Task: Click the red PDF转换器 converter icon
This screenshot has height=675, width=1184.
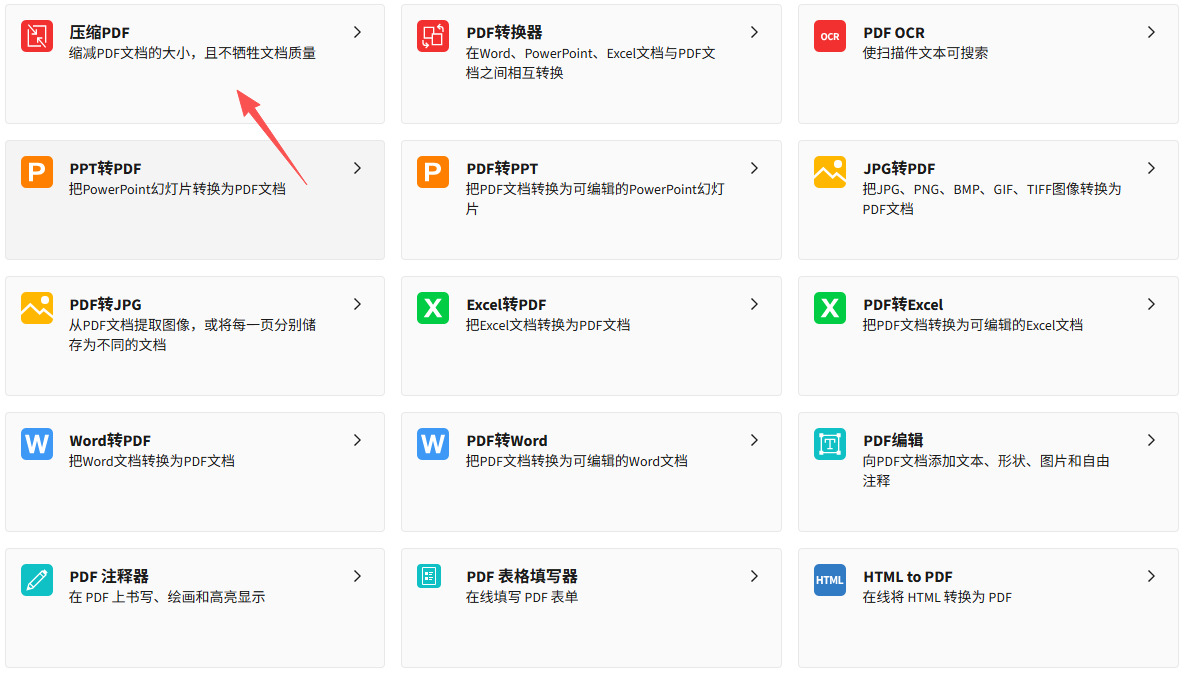Action: (433, 36)
